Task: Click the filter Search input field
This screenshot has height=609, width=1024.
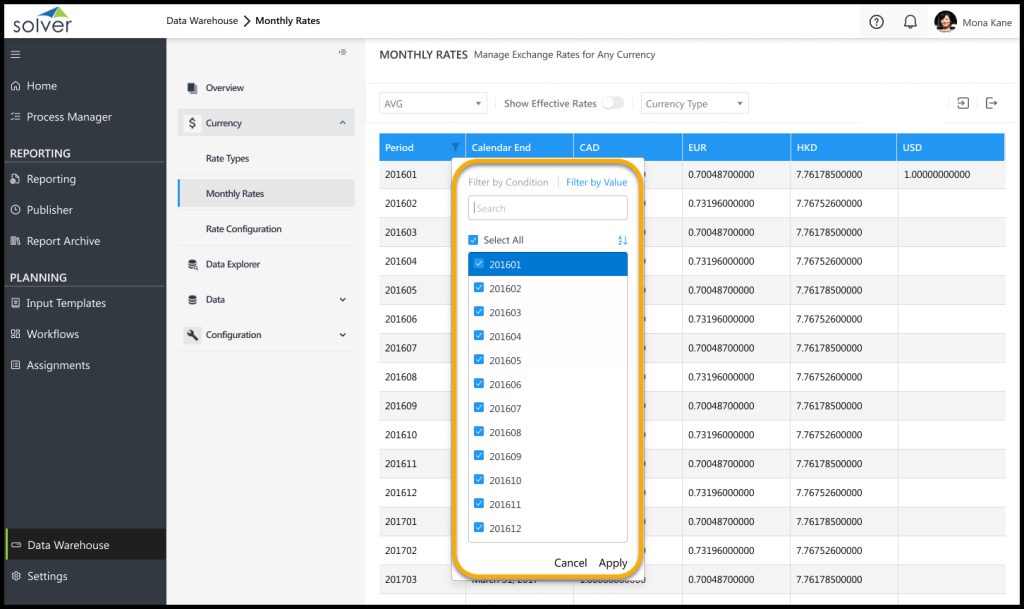Action: 548,208
